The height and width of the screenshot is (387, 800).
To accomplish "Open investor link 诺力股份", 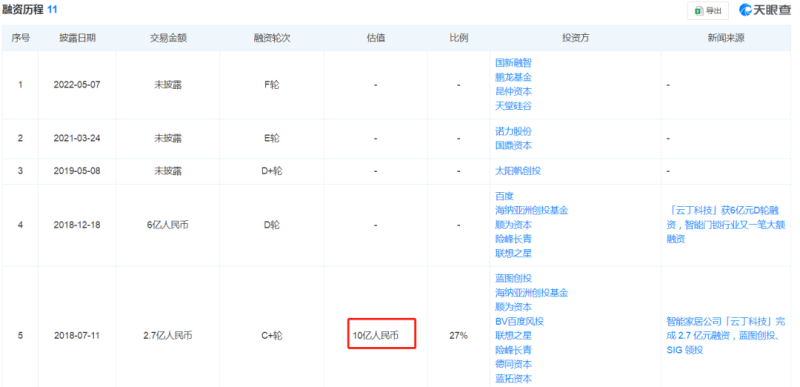I will pyautogui.click(x=513, y=131).
